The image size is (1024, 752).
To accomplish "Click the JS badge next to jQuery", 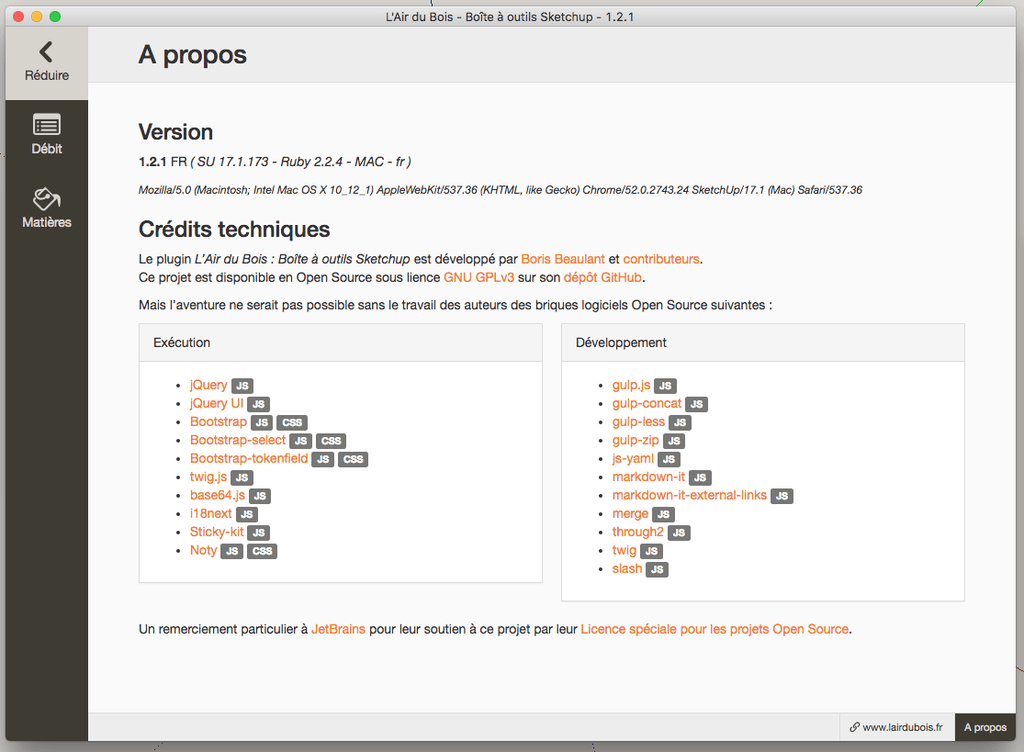I will point(242,386).
